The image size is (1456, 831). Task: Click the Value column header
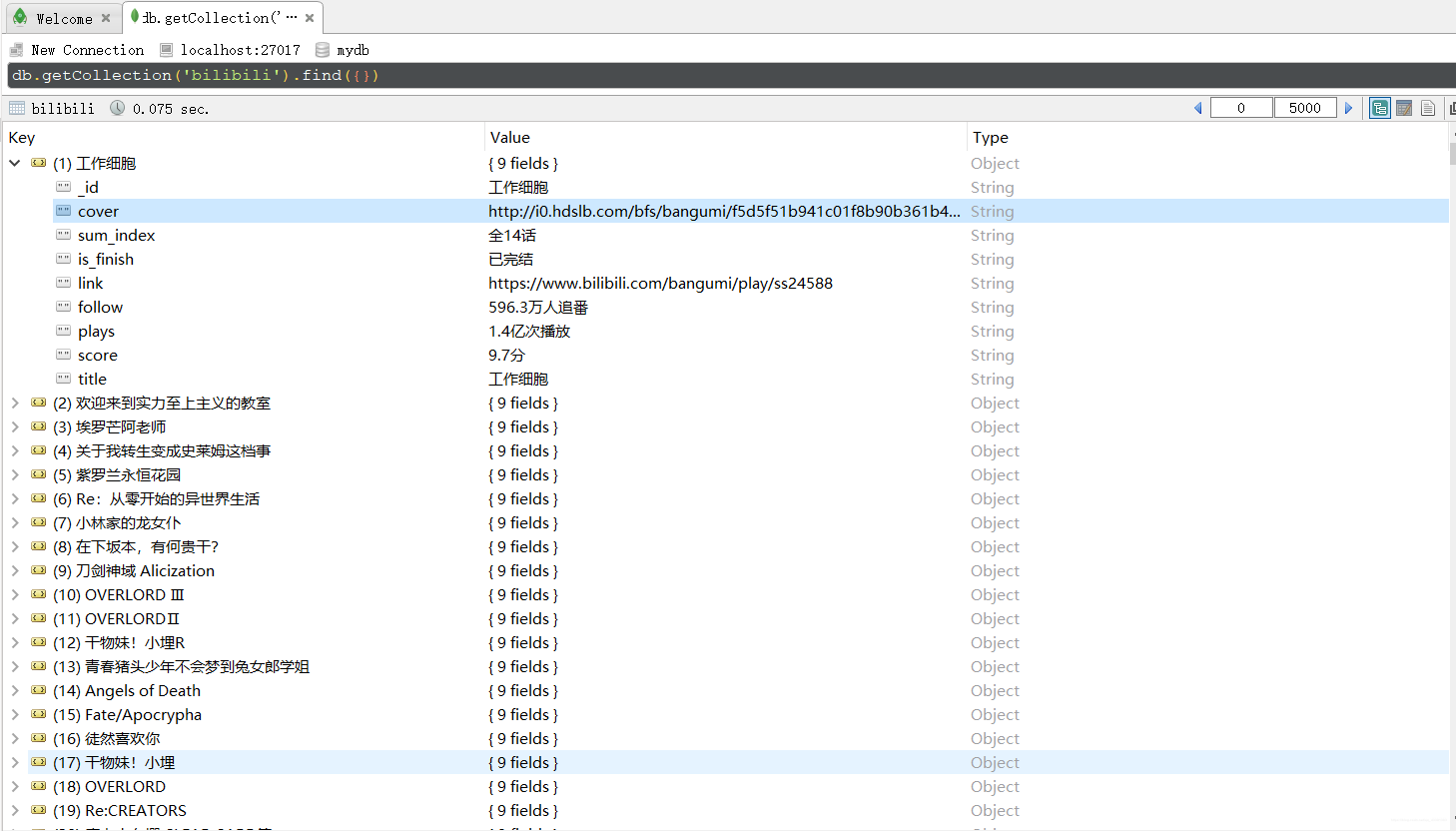click(510, 138)
